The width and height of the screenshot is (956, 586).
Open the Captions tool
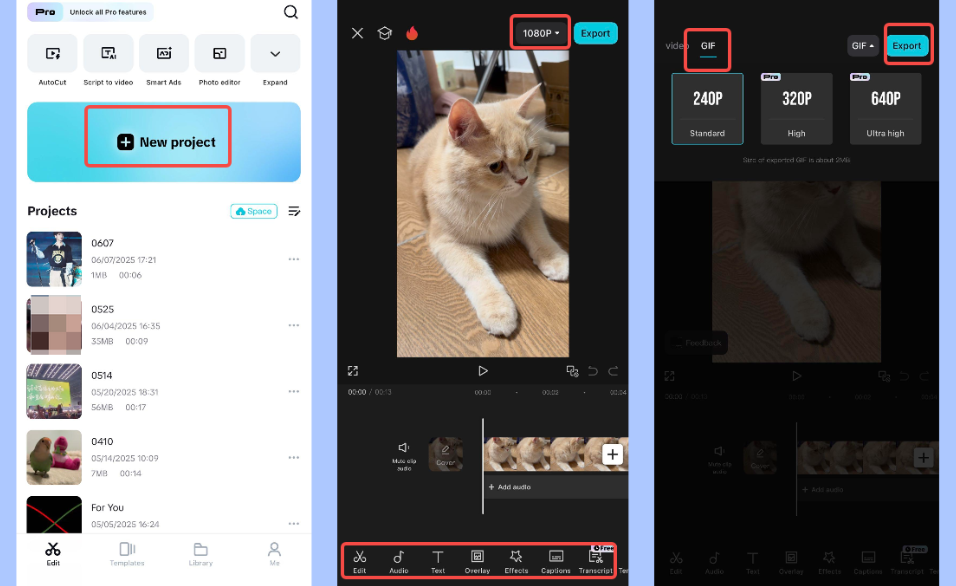tap(555, 560)
